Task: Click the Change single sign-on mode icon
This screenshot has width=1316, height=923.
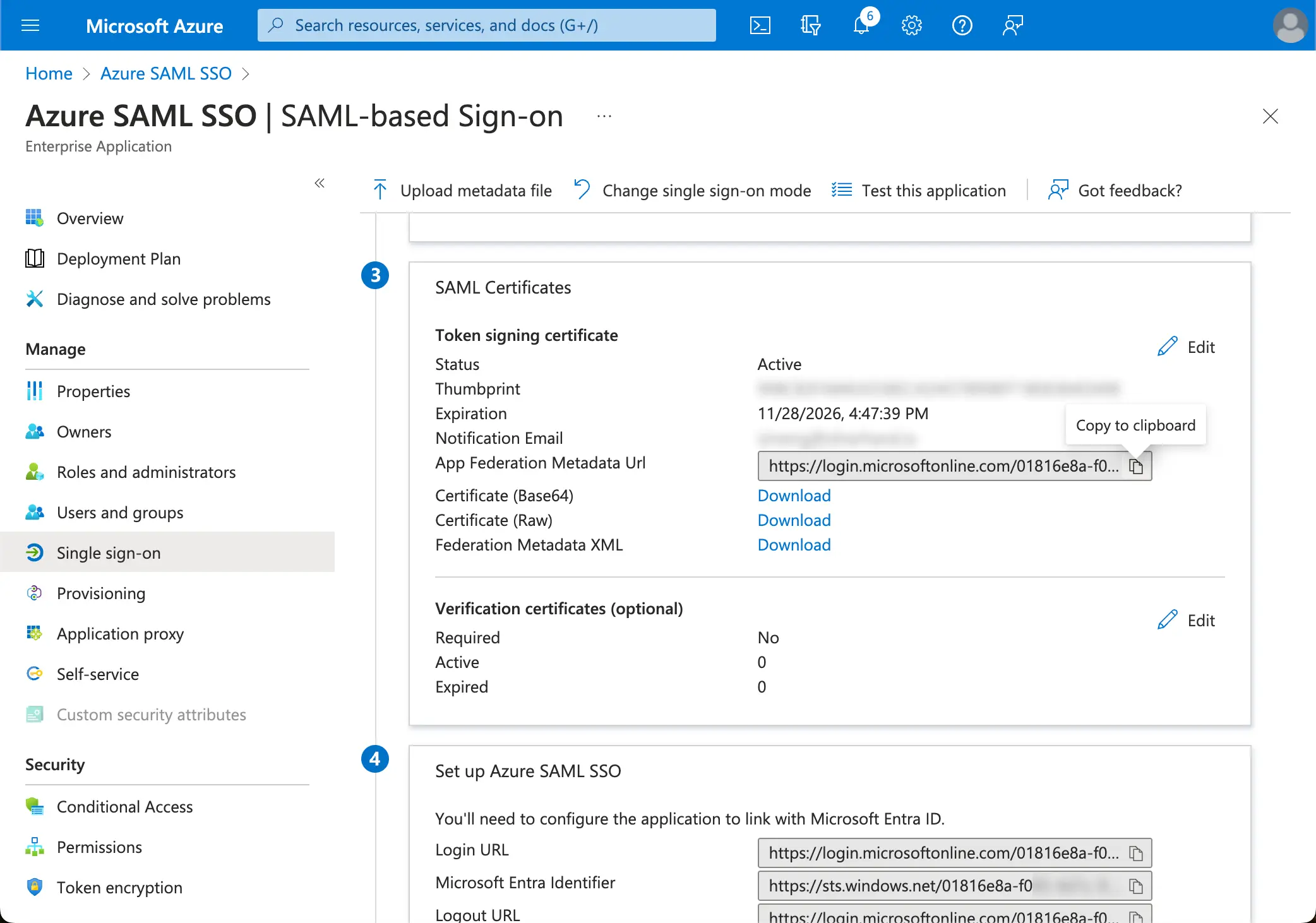Action: (580, 190)
